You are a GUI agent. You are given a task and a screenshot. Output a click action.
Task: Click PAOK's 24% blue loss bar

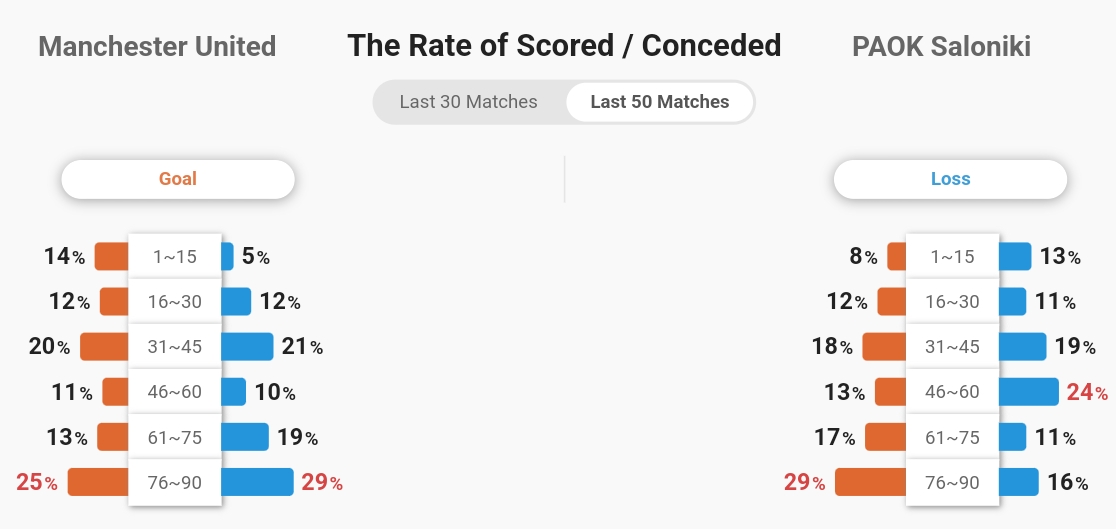click(x=1028, y=392)
